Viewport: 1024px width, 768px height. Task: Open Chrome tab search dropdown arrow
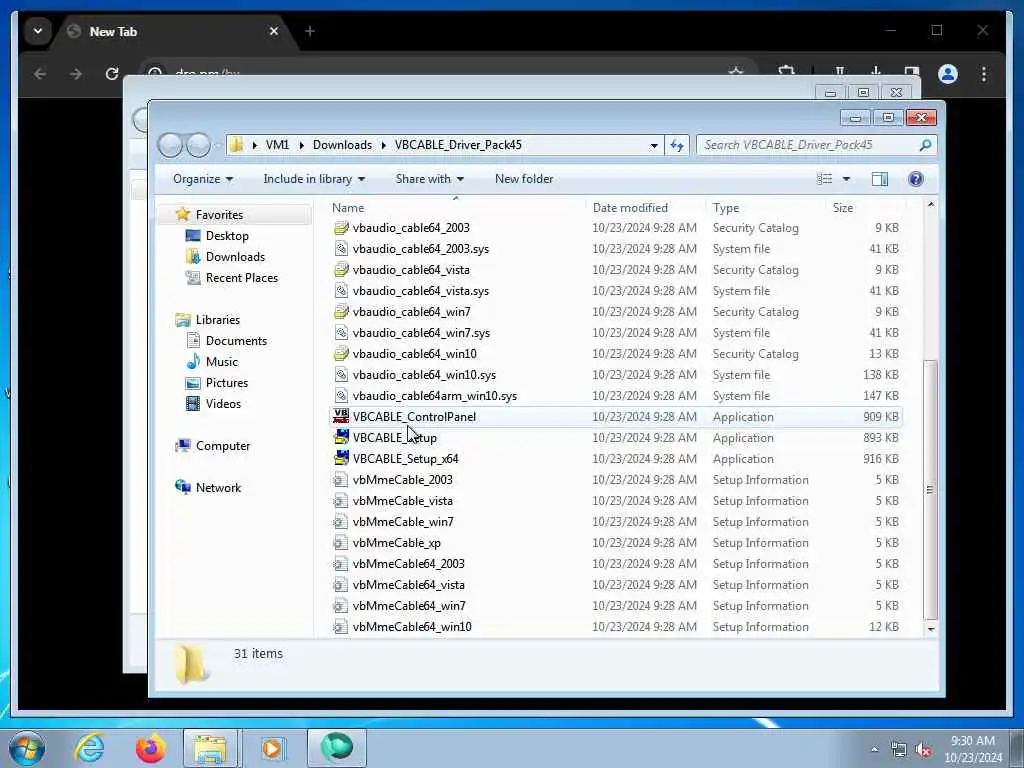pyautogui.click(x=38, y=31)
